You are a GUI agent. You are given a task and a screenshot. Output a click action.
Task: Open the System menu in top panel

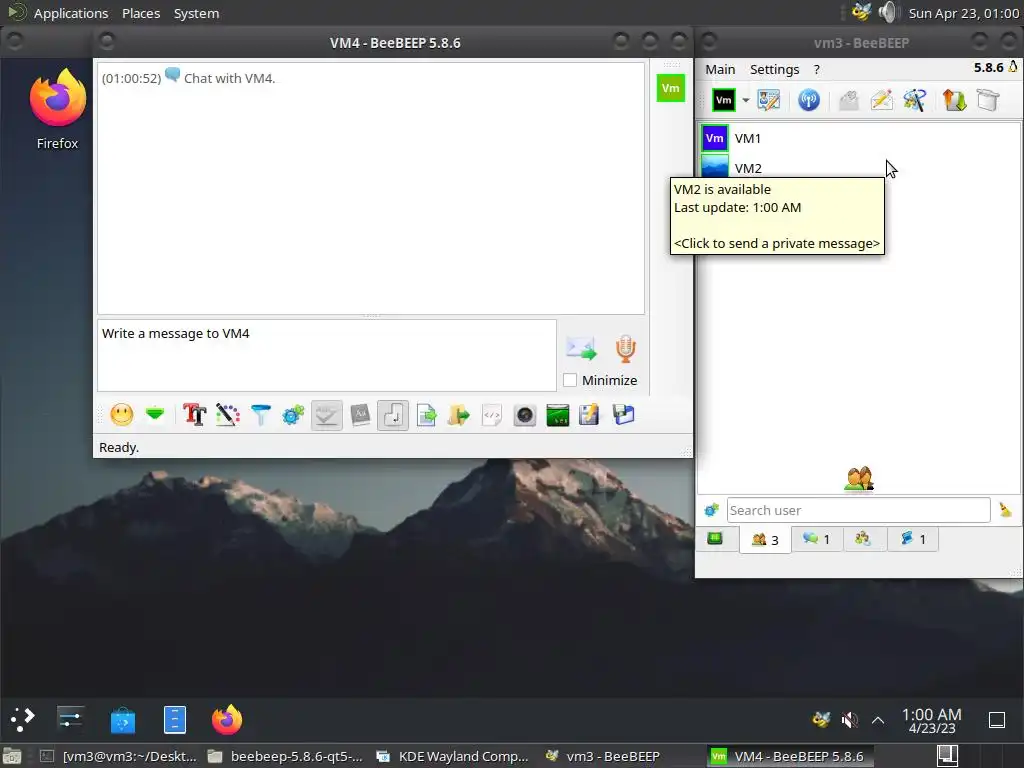[196, 13]
